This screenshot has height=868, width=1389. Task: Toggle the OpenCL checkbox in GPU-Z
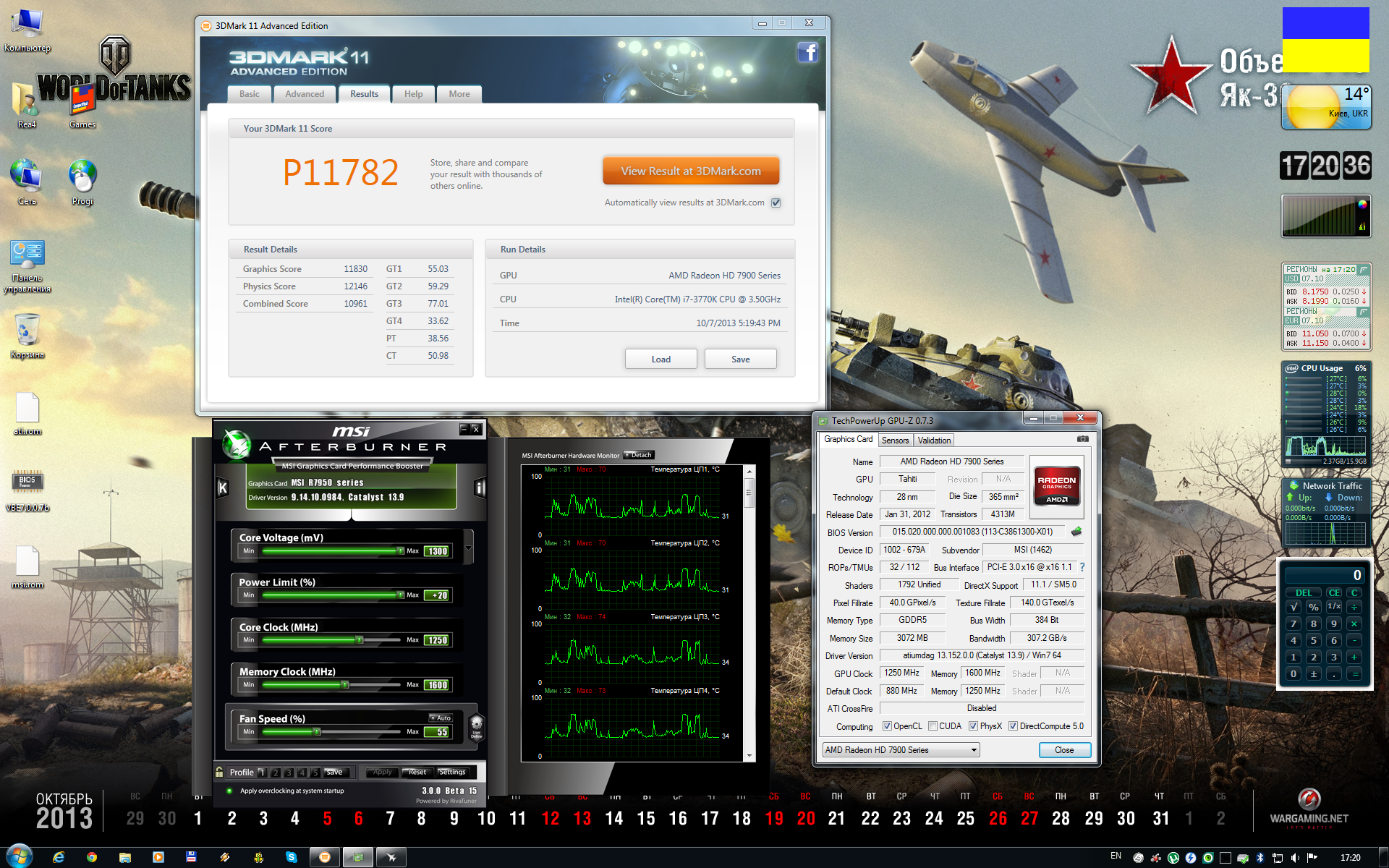coord(887,726)
